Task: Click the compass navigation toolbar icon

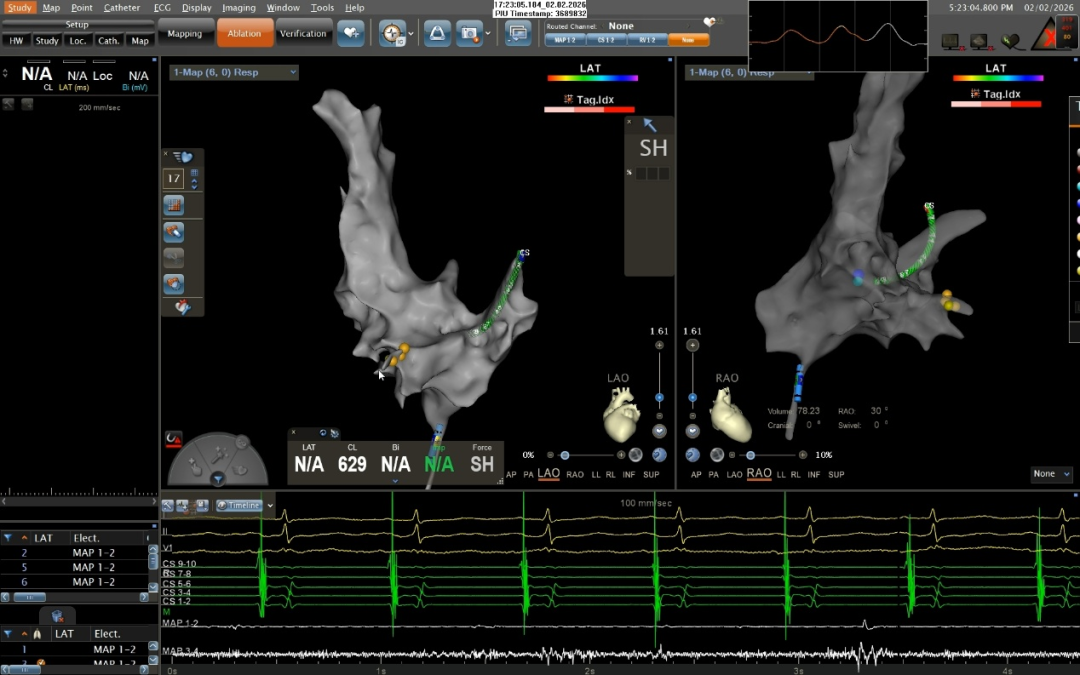Action: pyautogui.click(x=391, y=33)
